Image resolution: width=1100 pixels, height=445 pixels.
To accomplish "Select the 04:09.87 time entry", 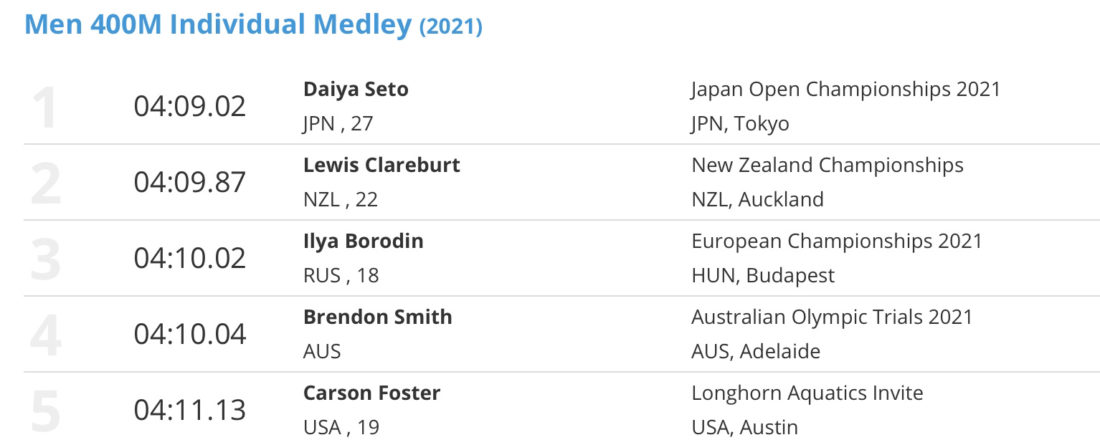I will [190, 182].
